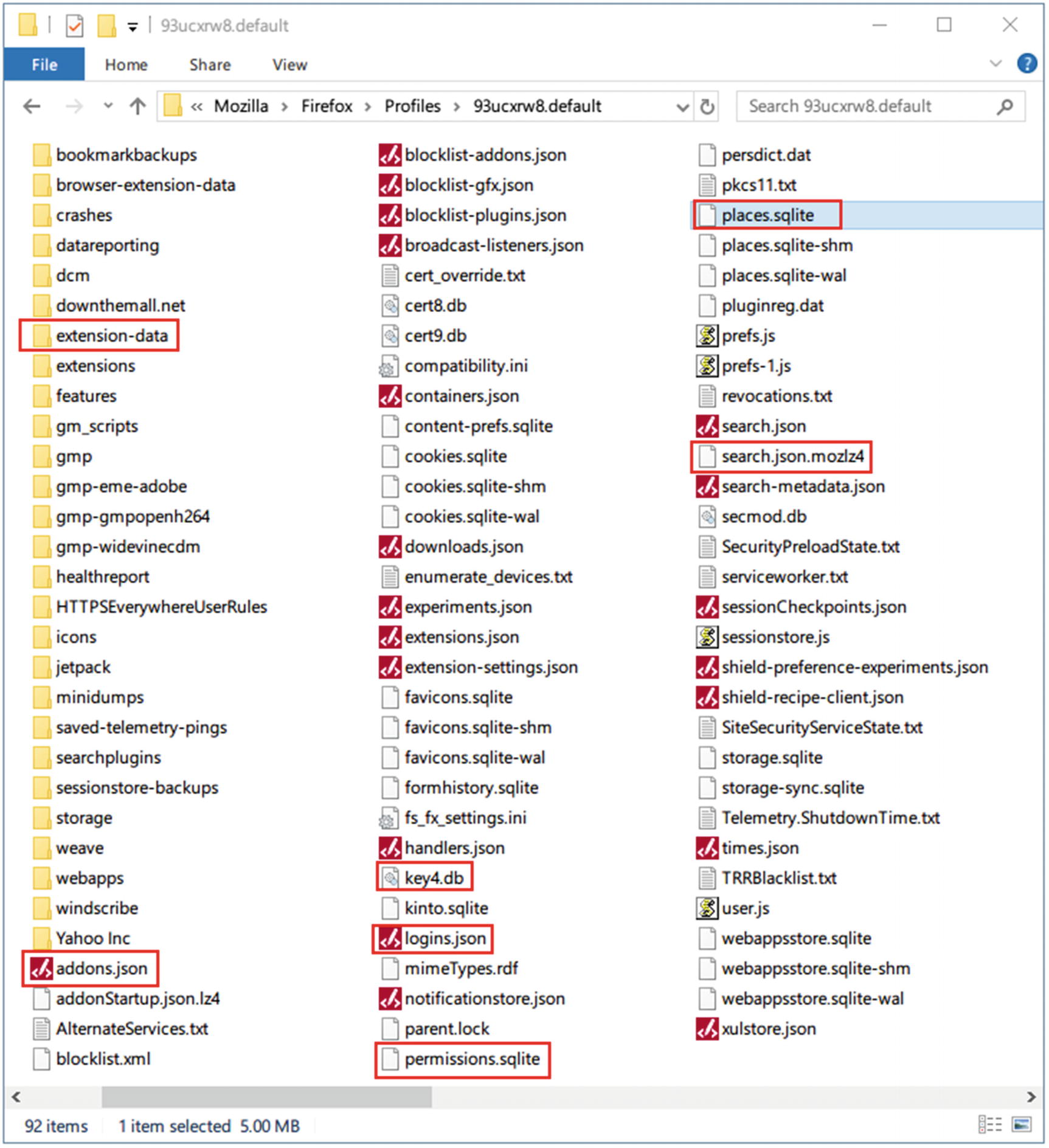Switch to Large icons view icon
The image size is (1049, 1148).
[x=1022, y=1124]
